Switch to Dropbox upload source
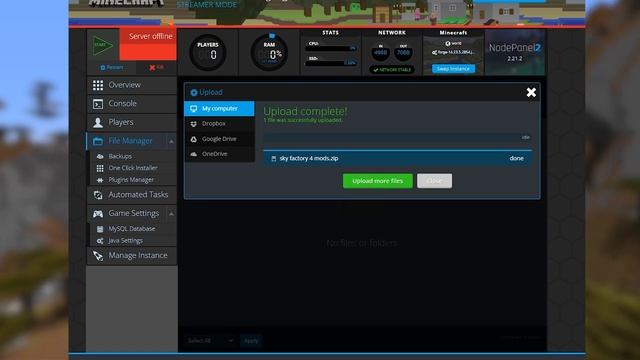 click(x=219, y=124)
